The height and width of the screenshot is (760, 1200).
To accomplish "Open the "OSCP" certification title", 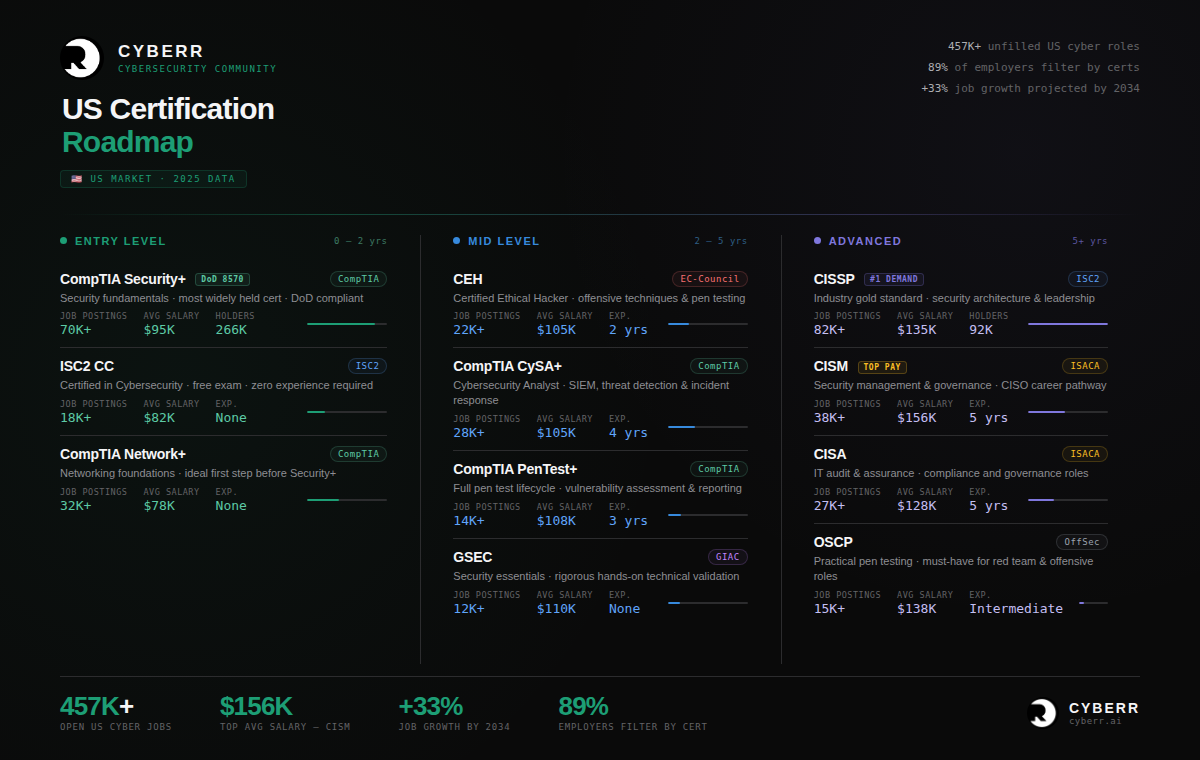I will coord(834,542).
